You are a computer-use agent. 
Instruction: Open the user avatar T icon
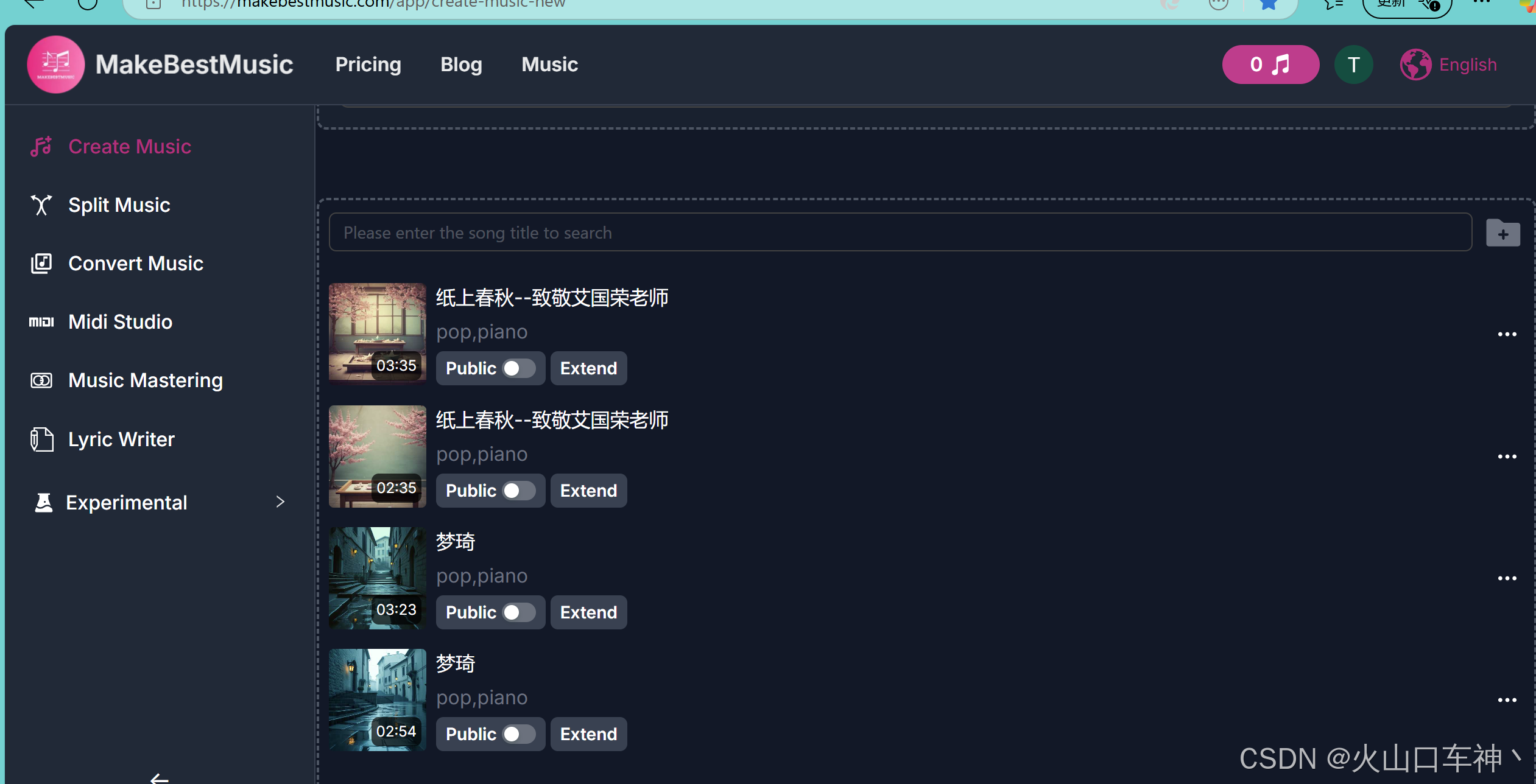1353,65
